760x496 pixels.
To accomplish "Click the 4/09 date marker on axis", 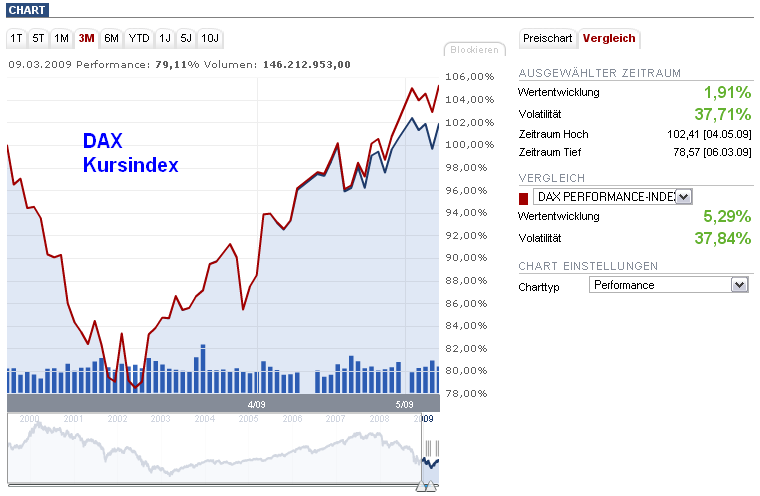I will (257, 404).
